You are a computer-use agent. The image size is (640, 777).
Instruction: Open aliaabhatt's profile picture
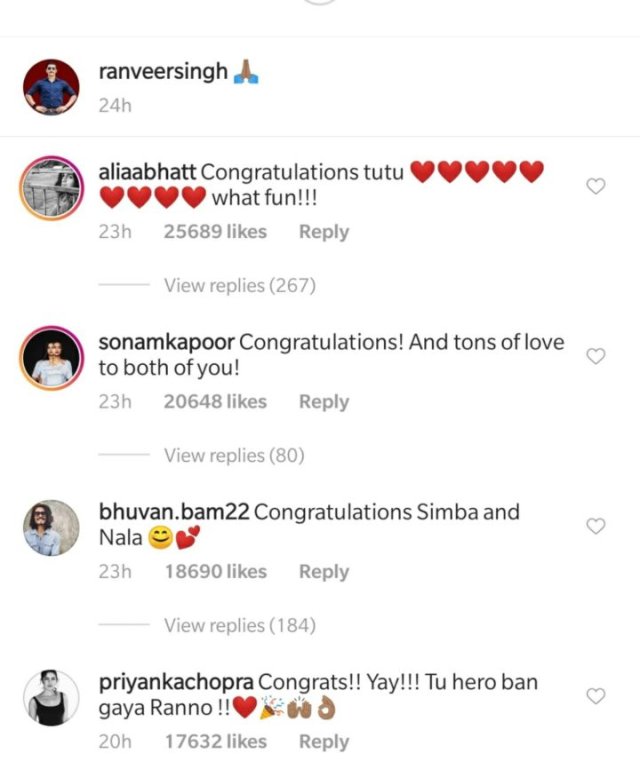click(51, 185)
